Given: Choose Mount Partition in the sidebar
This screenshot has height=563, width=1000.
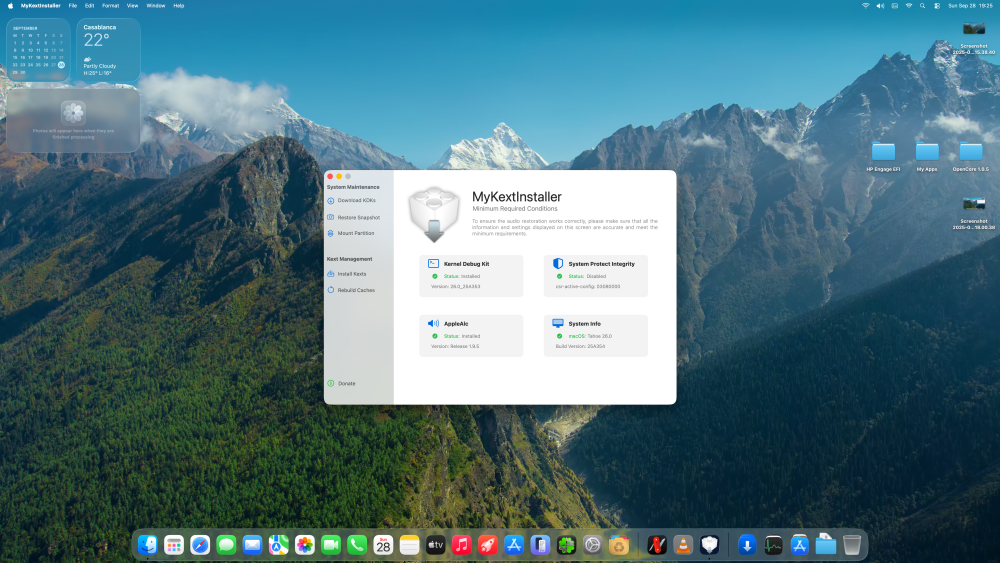Looking at the screenshot, I should tap(351, 233).
